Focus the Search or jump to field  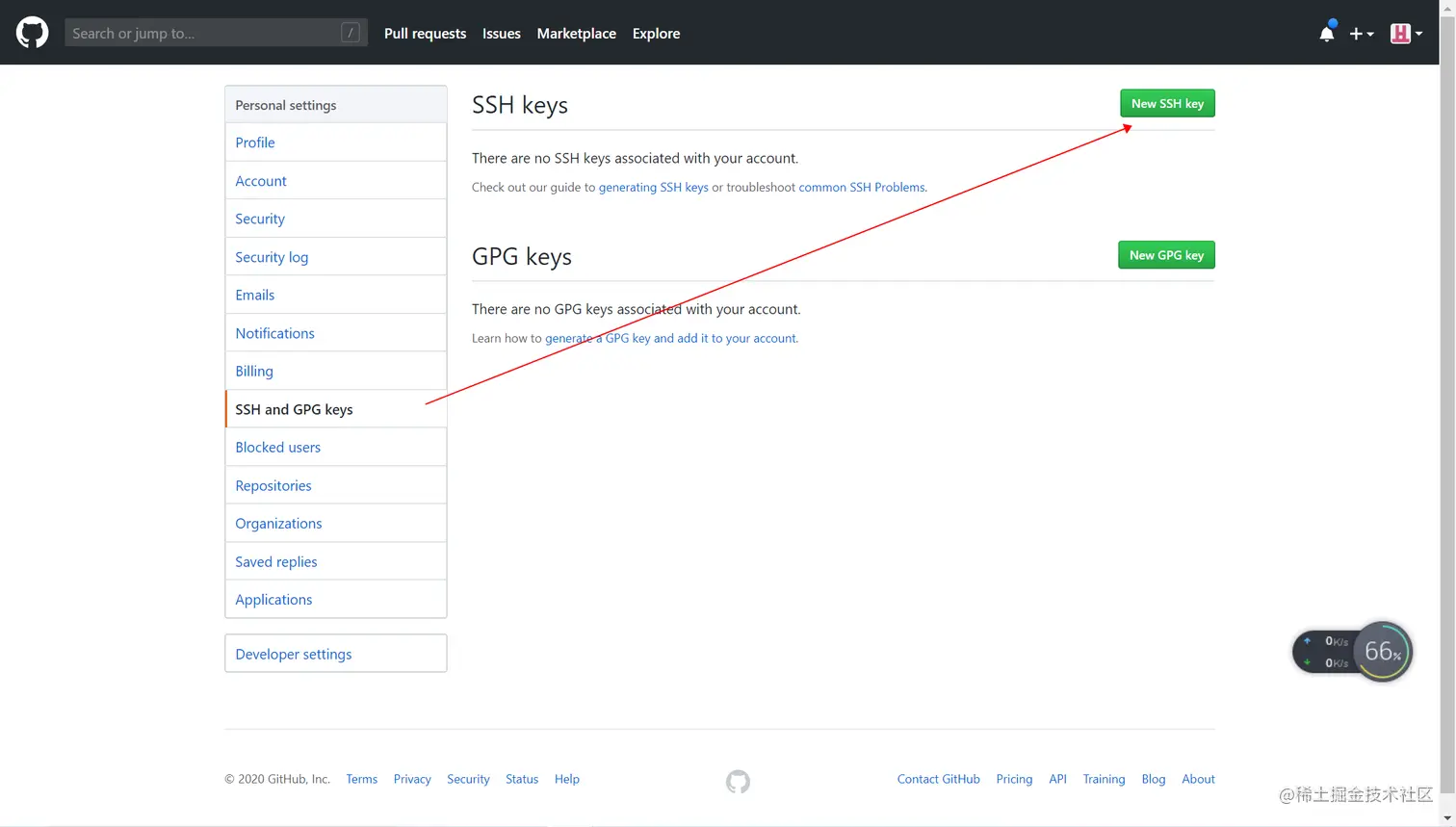pyautogui.click(x=216, y=33)
